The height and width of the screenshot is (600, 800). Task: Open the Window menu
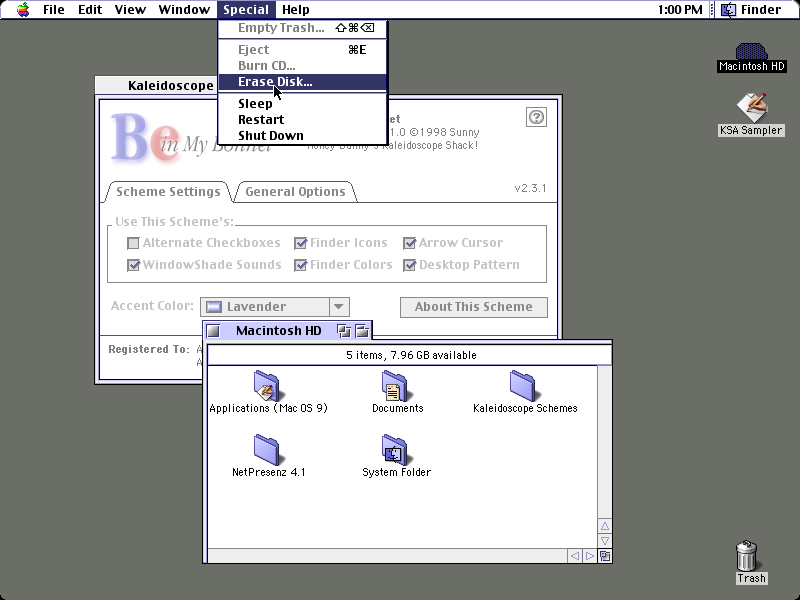(x=184, y=10)
